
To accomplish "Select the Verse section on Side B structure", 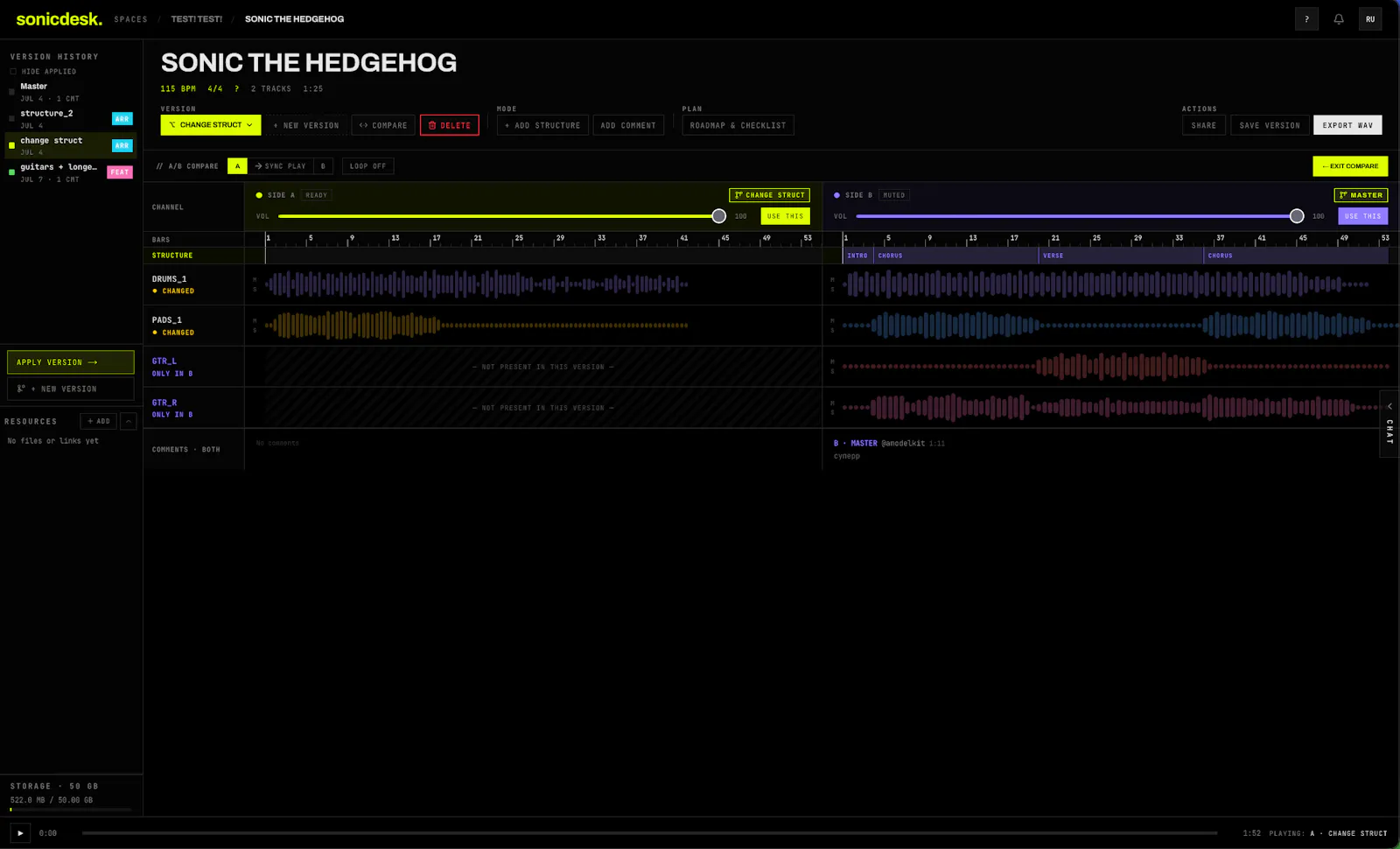I will pos(1121,256).
